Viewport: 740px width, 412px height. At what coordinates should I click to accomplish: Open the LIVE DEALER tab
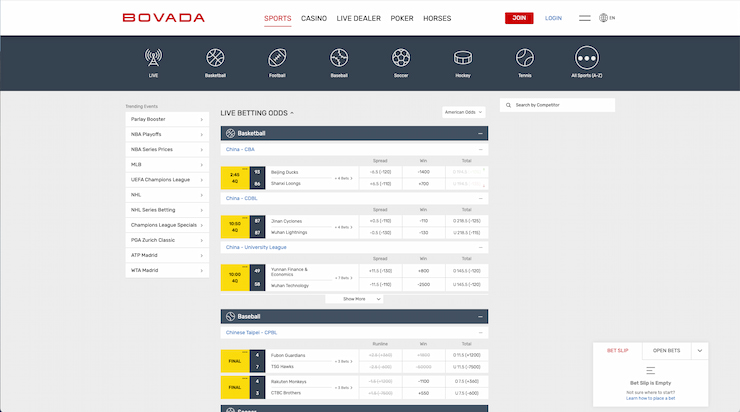tap(359, 18)
